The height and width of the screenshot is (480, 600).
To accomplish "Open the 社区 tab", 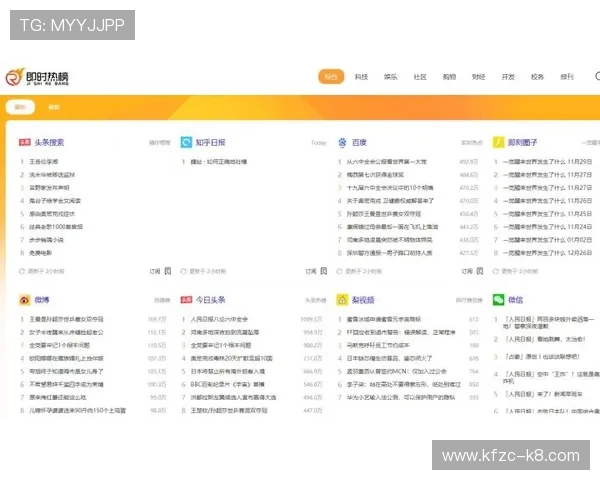I will pyautogui.click(x=420, y=77).
